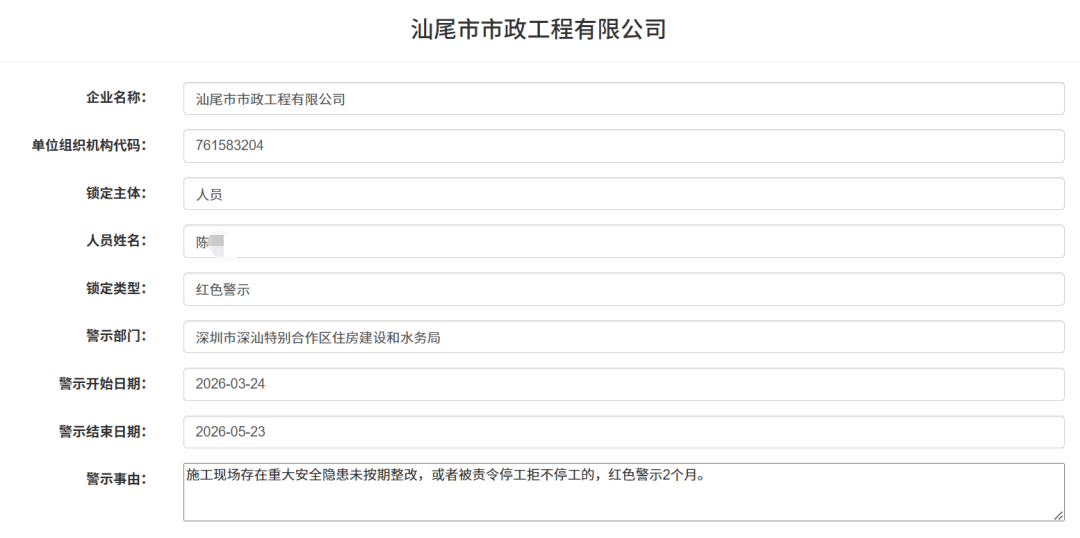The height and width of the screenshot is (538, 1080).
Task: Click the 锁定类型 label
Action: pos(116,288)
